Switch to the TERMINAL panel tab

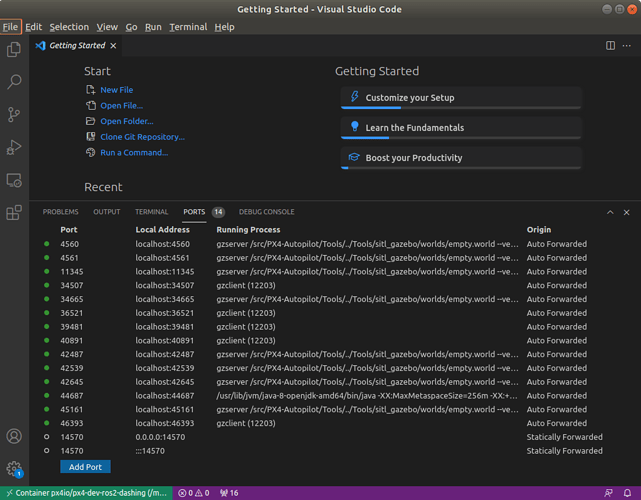pyautogui.click(x=152, y=212)
